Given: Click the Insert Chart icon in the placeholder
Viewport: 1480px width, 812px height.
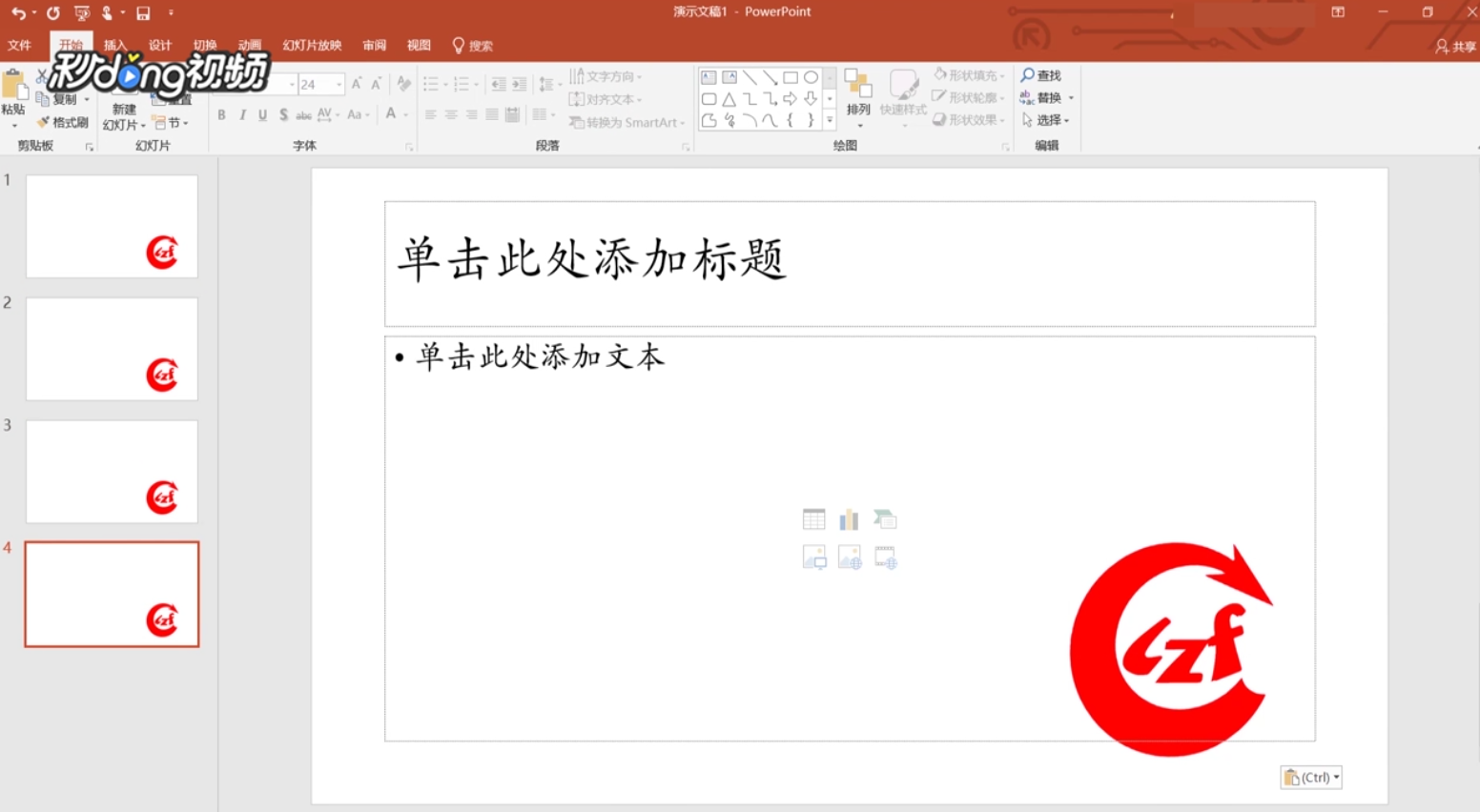Looking at the screenshot, I should point(849,518).
